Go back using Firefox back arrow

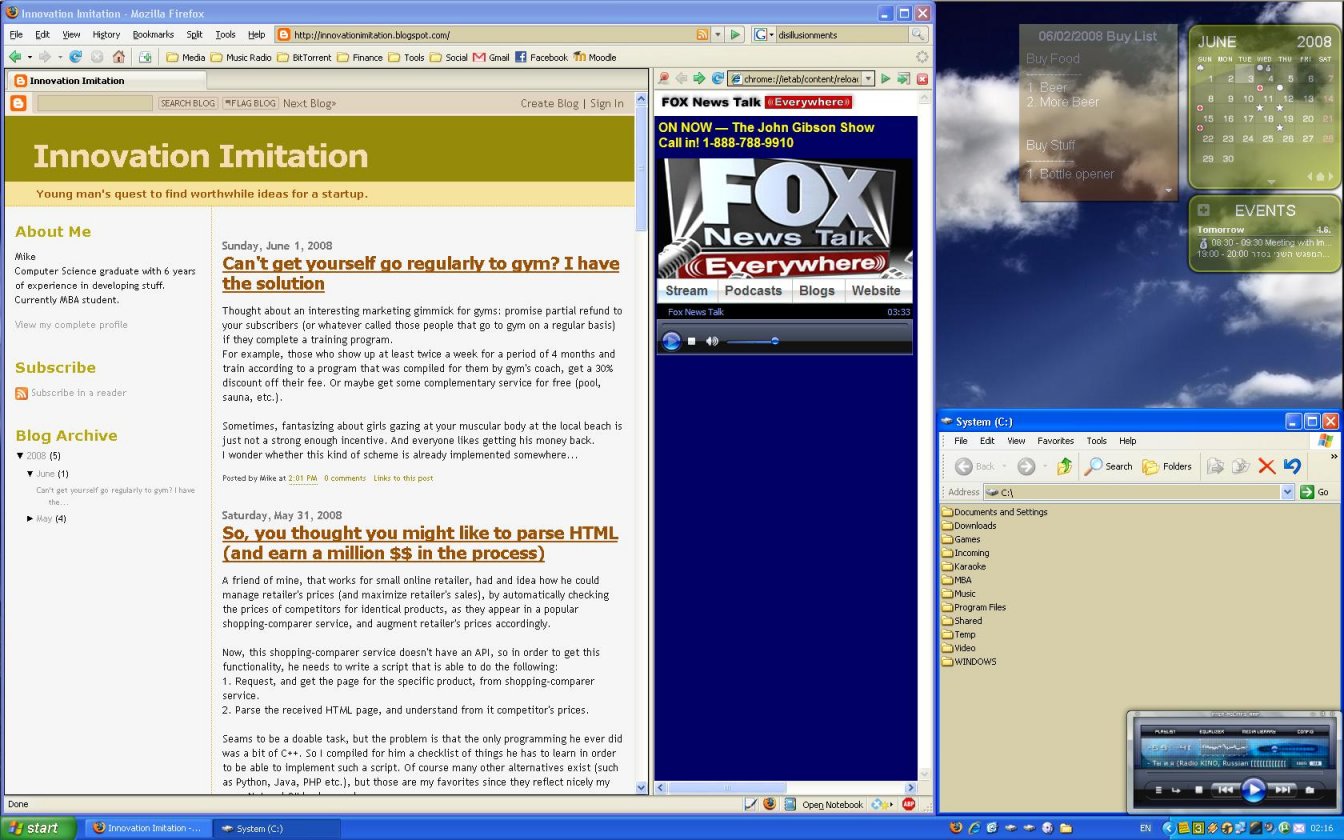coord(16,57)
